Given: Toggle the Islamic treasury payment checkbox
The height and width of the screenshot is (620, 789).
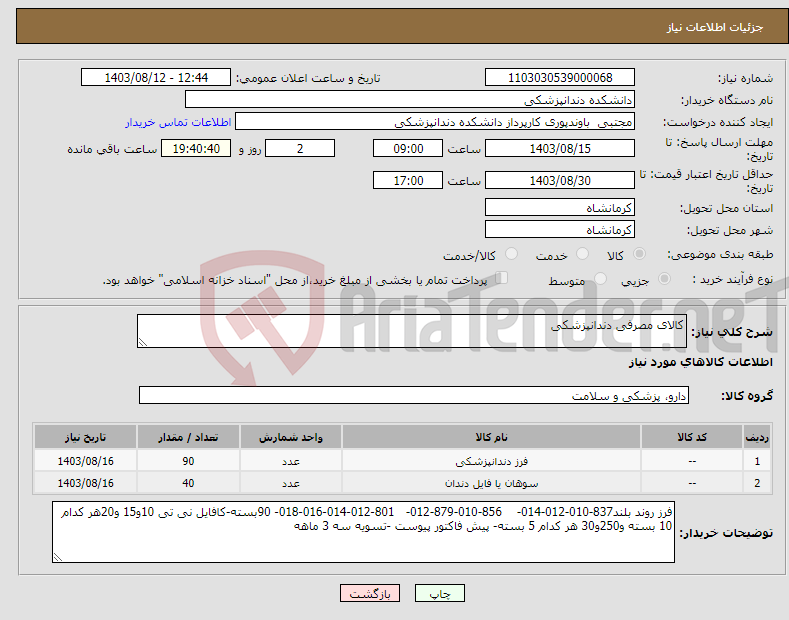Looking at the screenshot, I should [x=502, y=278].
